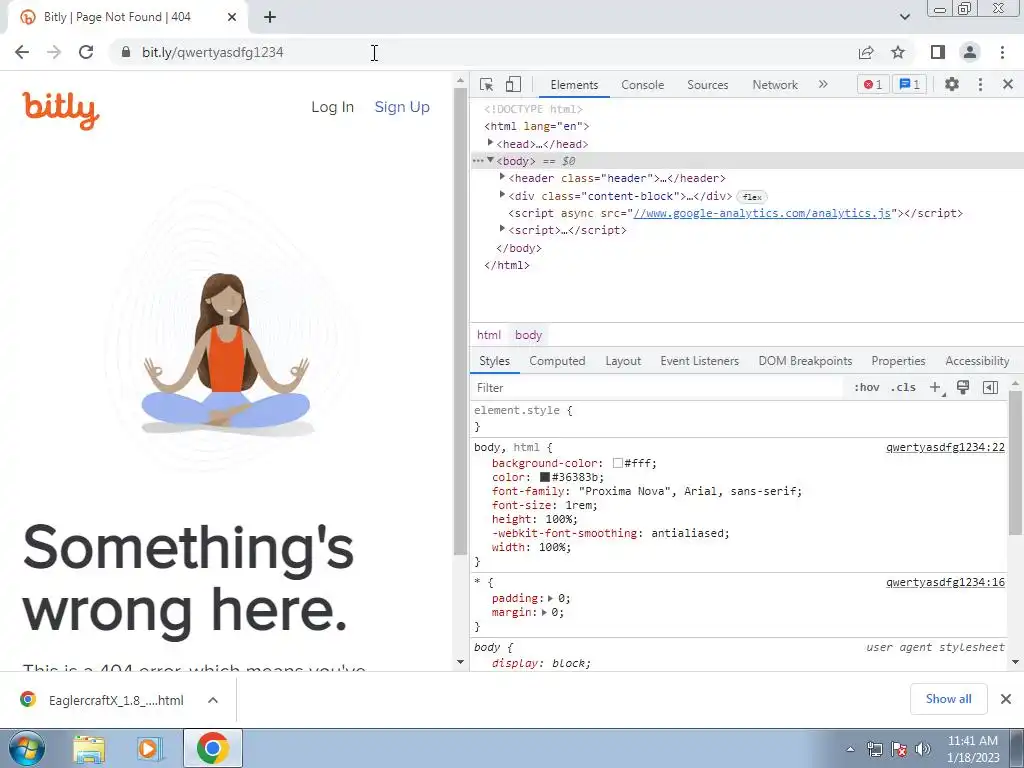
Task: Bookmark this page with star icon
Action: click(898, 52)
